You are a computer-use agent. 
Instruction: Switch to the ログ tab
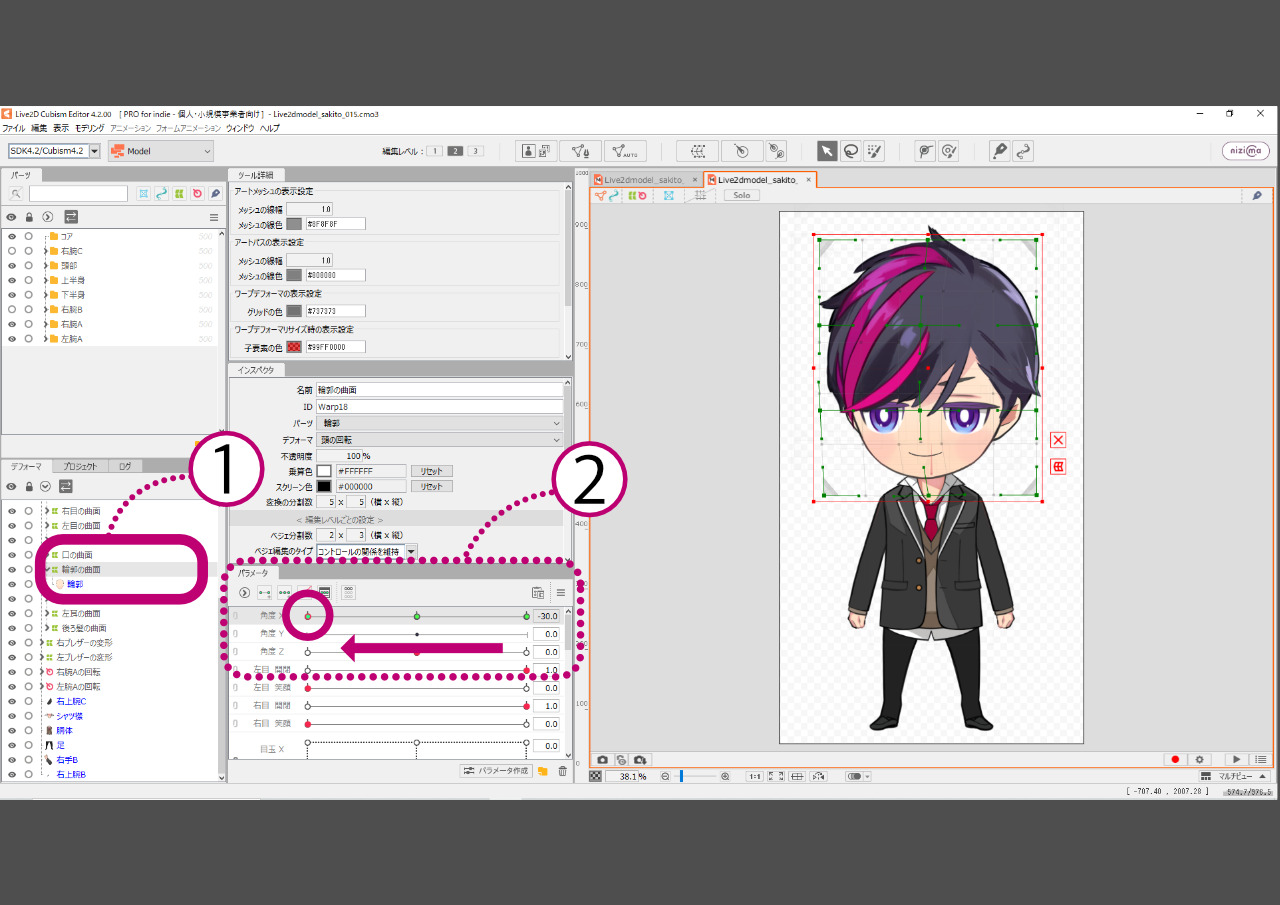click(x=125, y=466)
